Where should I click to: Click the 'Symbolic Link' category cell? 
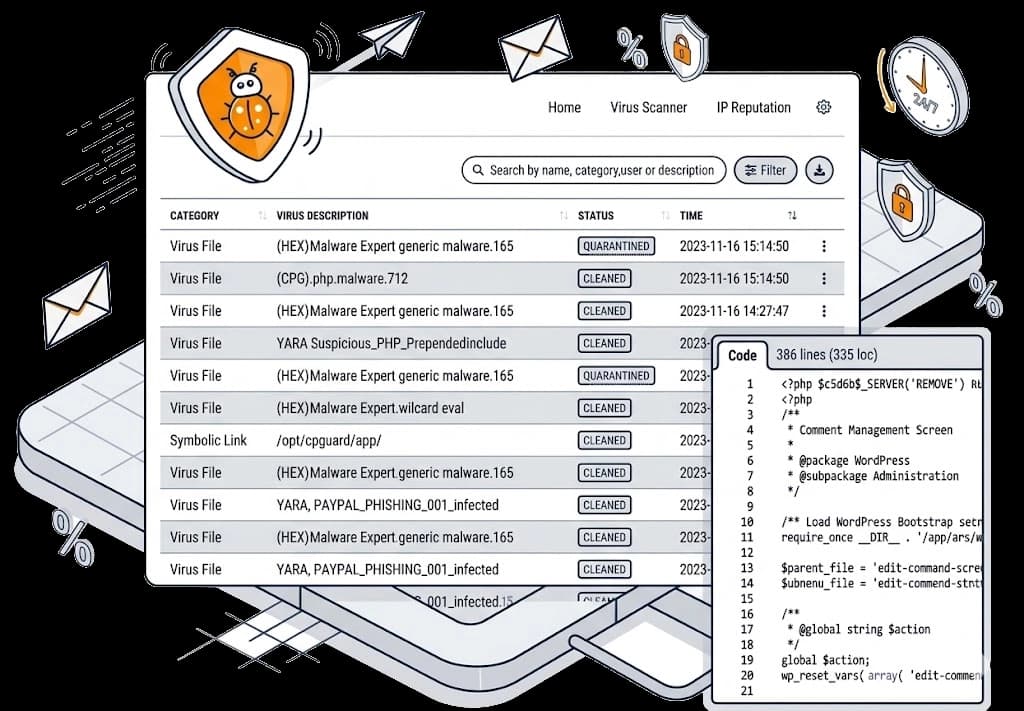click(x=208, y=441)
